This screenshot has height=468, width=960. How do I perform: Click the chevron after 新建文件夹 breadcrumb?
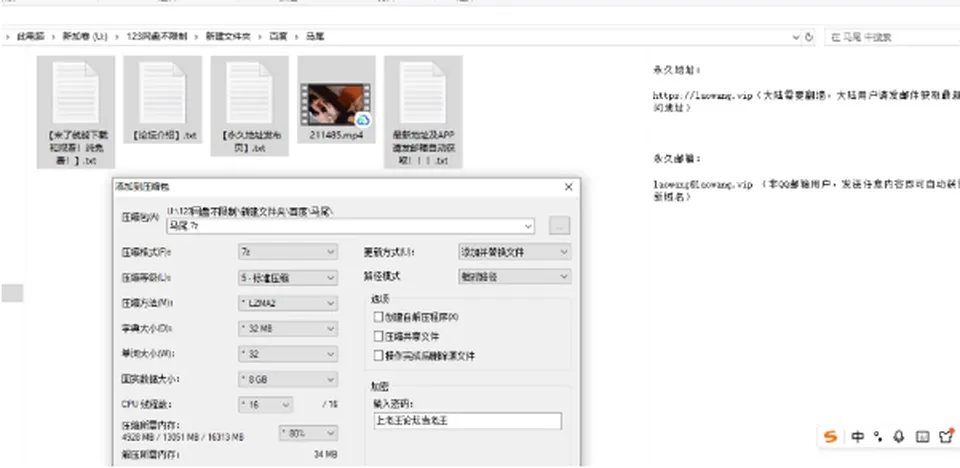pyautogui.click(x=261, y=37)
